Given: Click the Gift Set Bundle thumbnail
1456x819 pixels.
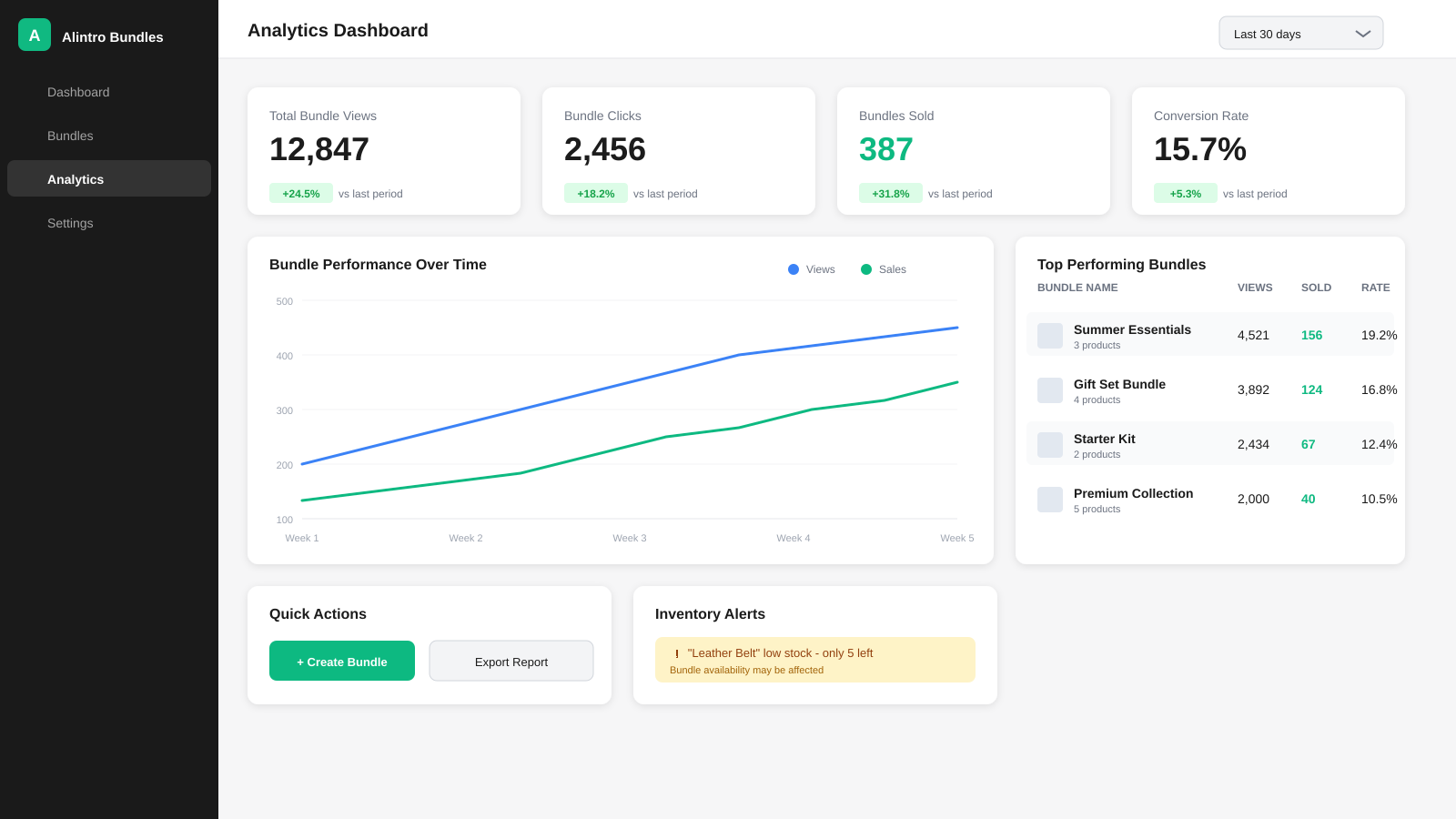Looking at the screenshot, I should pyautogui.click(x=1049, y=389).
